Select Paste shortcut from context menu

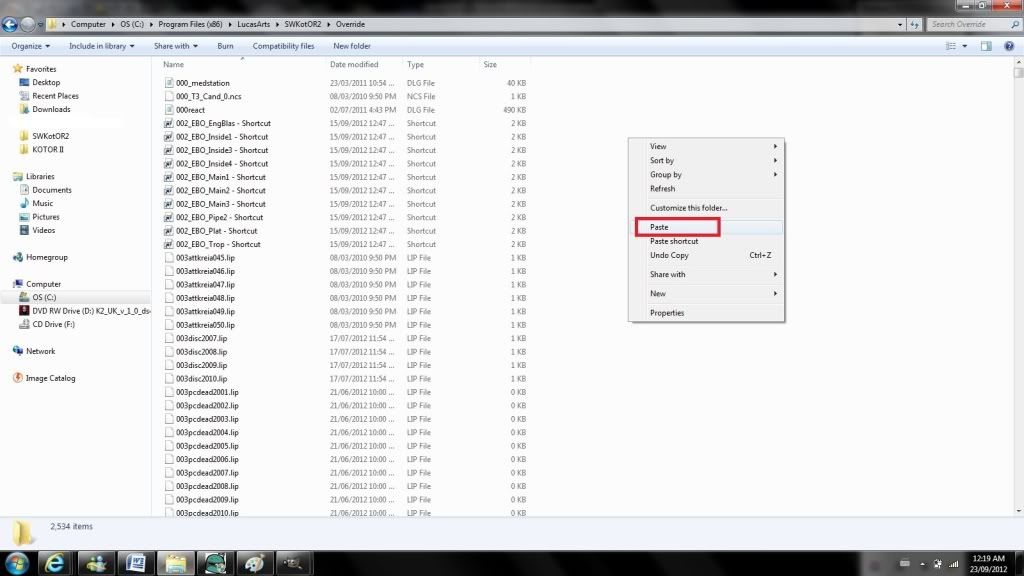pyautogui.click(x=674, y=241)
